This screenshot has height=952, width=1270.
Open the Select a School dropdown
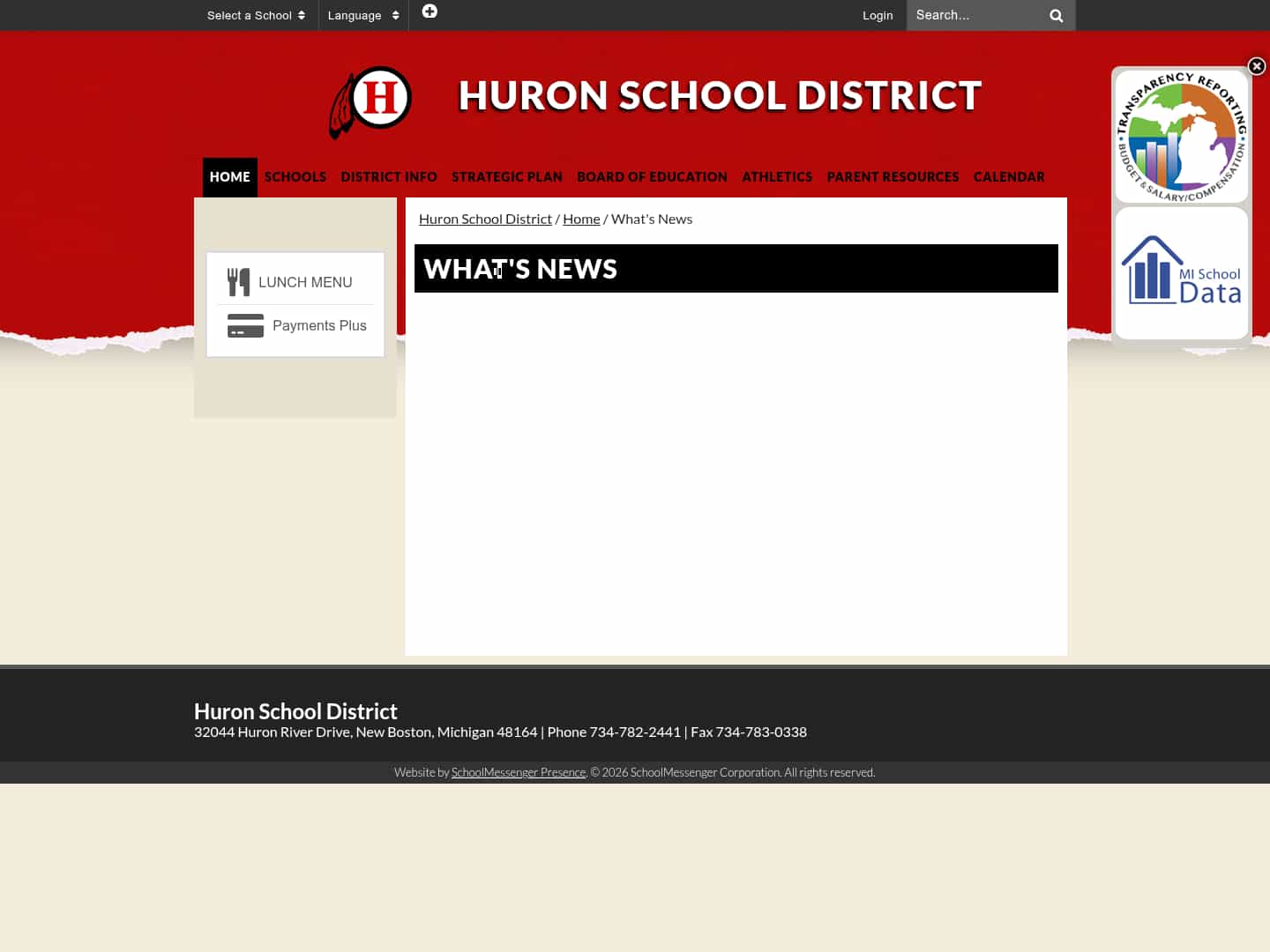click(x=250, y=15)
